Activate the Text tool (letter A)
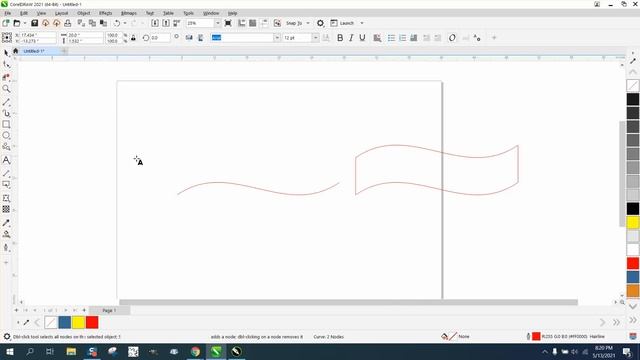The image size is (640, 360). click(x=6, y=160)
